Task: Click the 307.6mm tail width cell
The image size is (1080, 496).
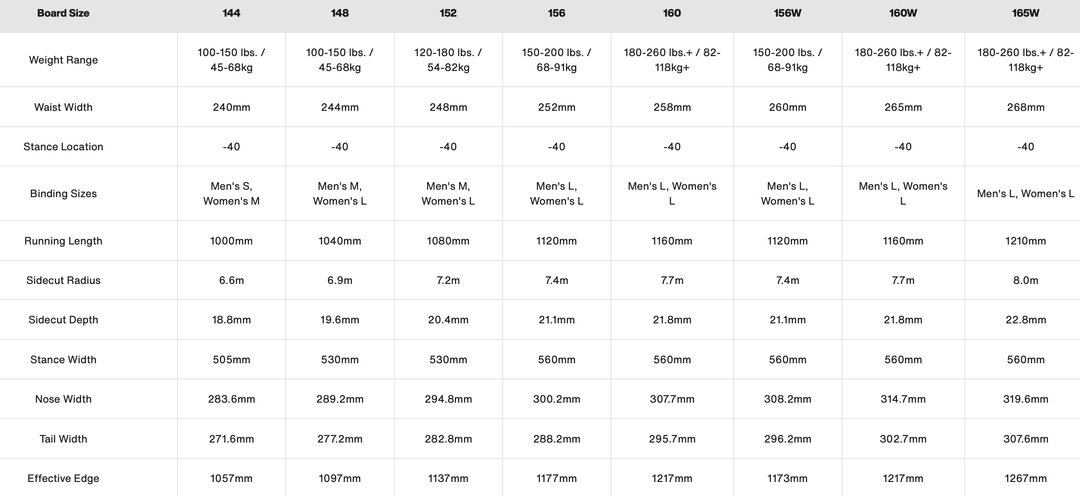Action: pyautogui.click(x=1025, y=439)
